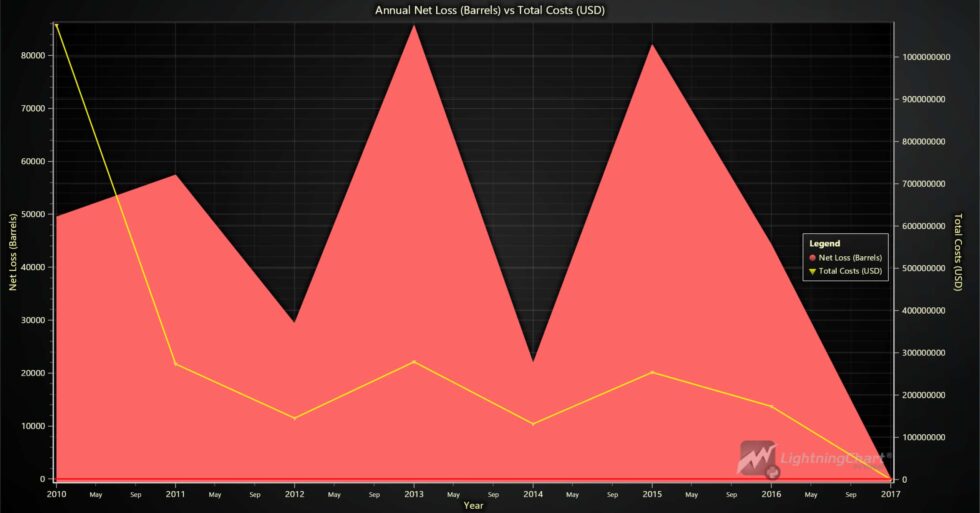Screen dimensions: 980x513
Task: Click the 2012 x-axis label
Action: pos(294,494)
